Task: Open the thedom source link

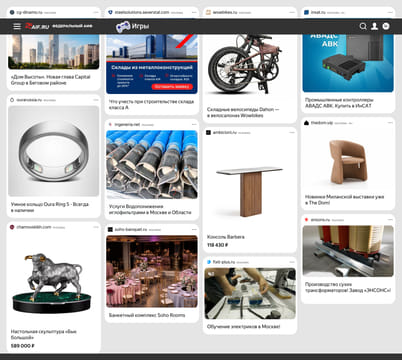Action: pos(322,123)
